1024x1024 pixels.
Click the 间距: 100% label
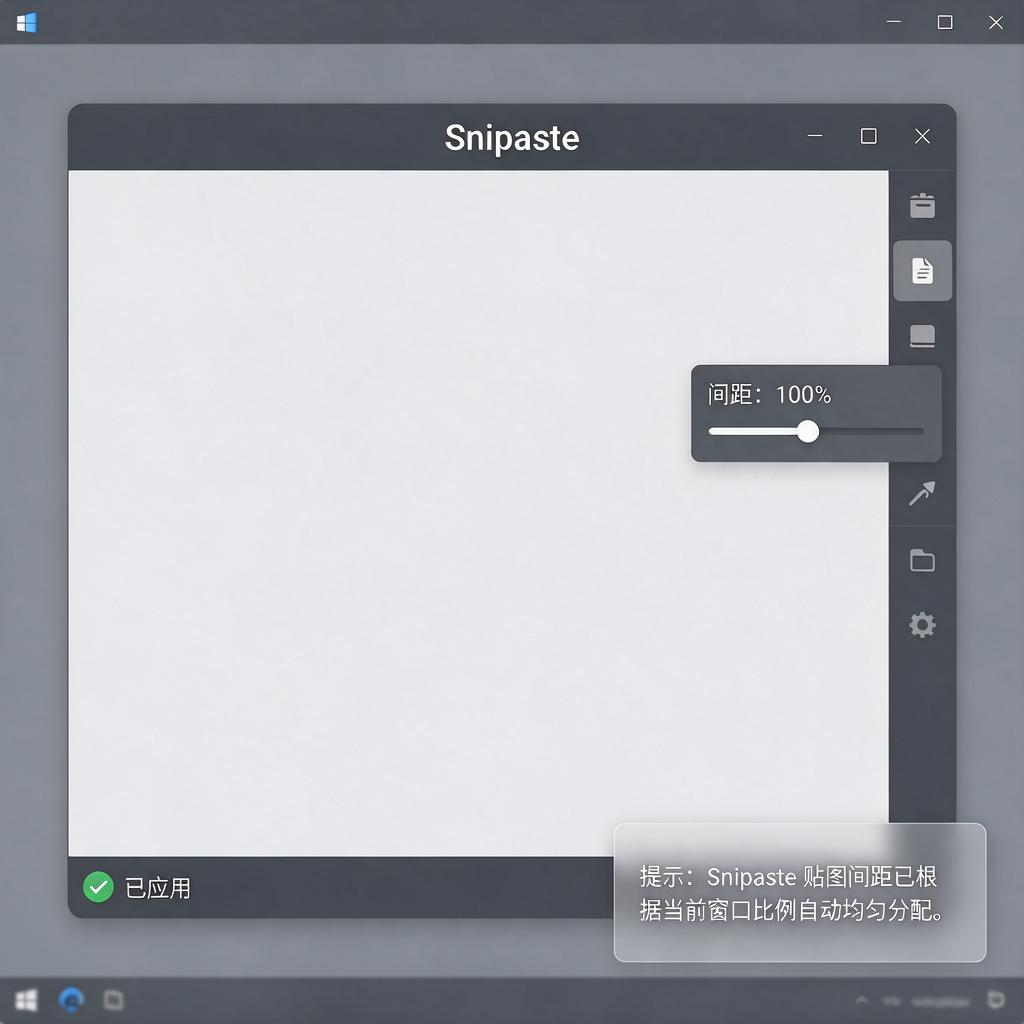(769, 394)
